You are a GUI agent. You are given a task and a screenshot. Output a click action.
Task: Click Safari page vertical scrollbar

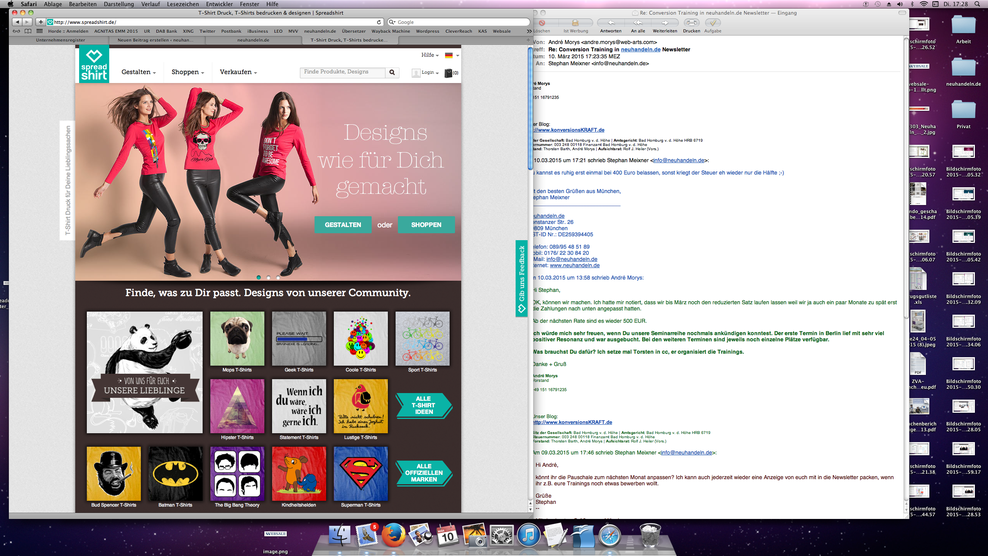[529, 108]
